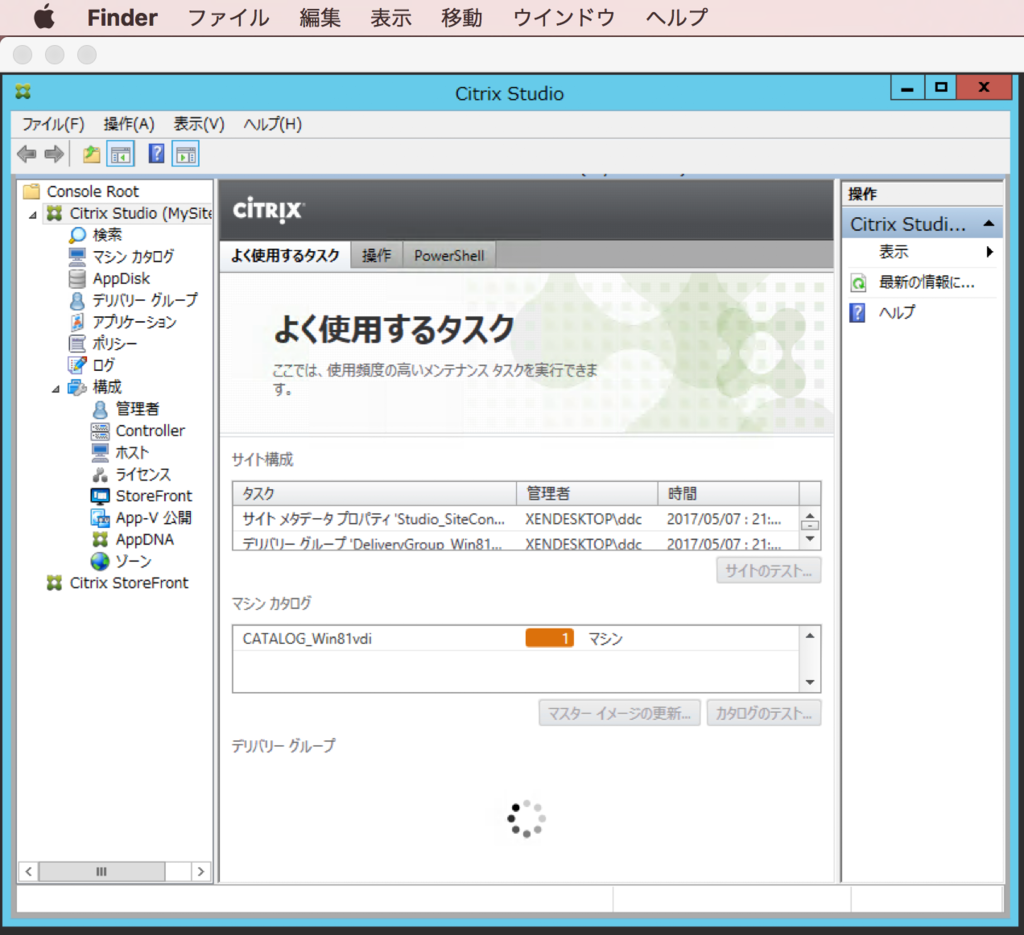1024x935 pixels.
Task: Click the マスター イメージの更新... button
Action: (x=619, y=713)
